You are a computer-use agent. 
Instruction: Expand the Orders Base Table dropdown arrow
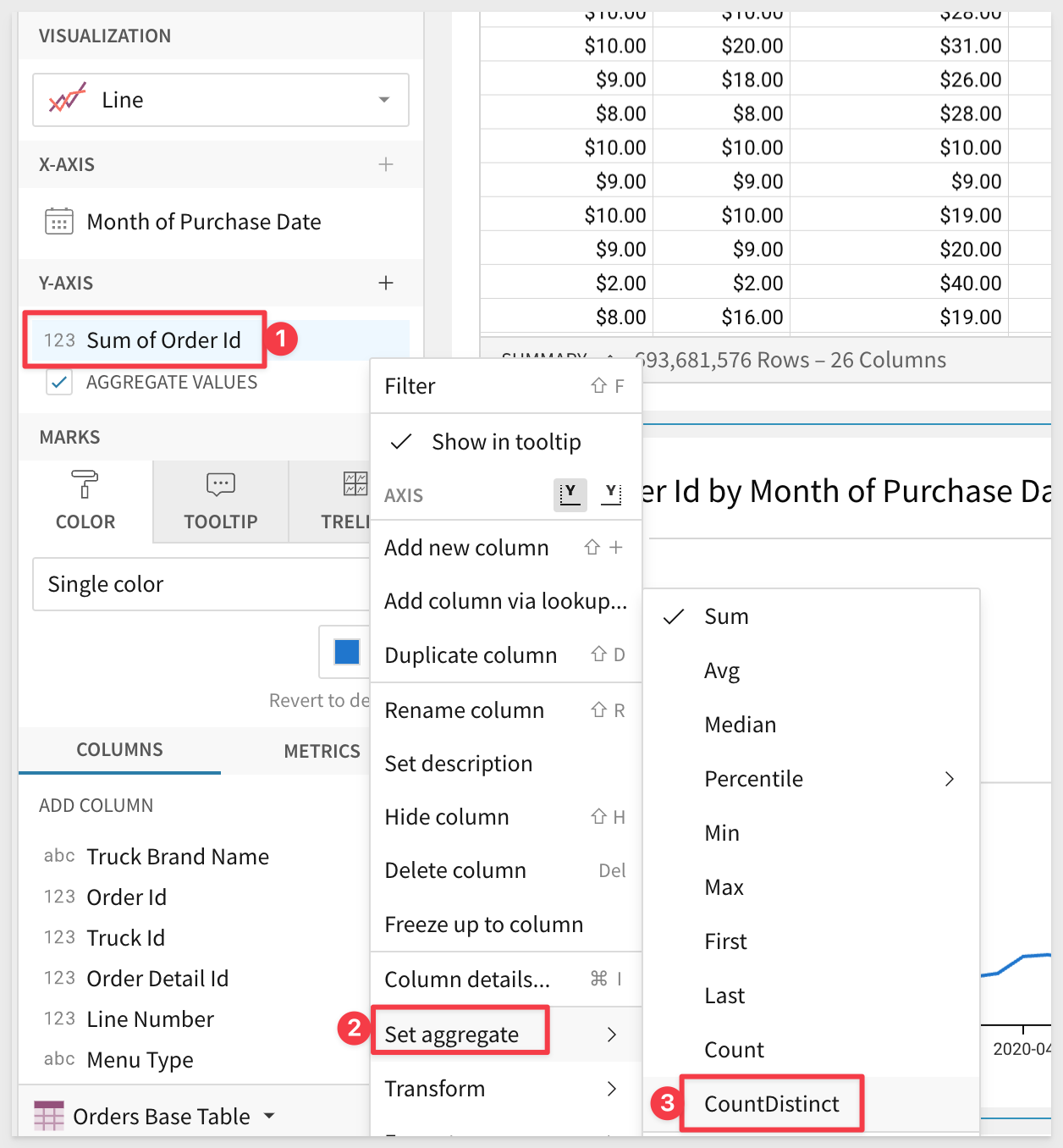click(x=269, y=1116)
